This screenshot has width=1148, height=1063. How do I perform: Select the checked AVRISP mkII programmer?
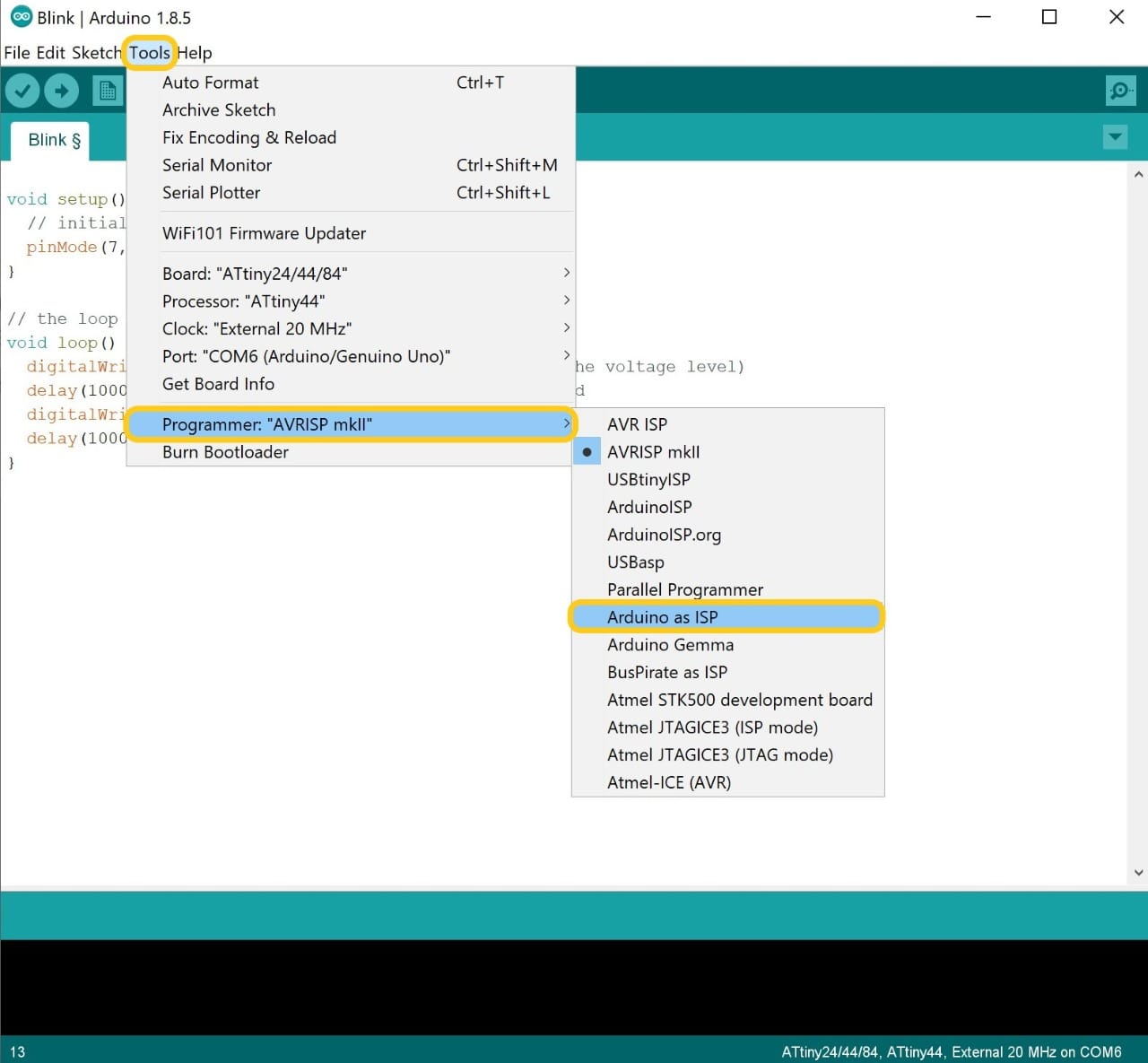[x=728, y=452]
